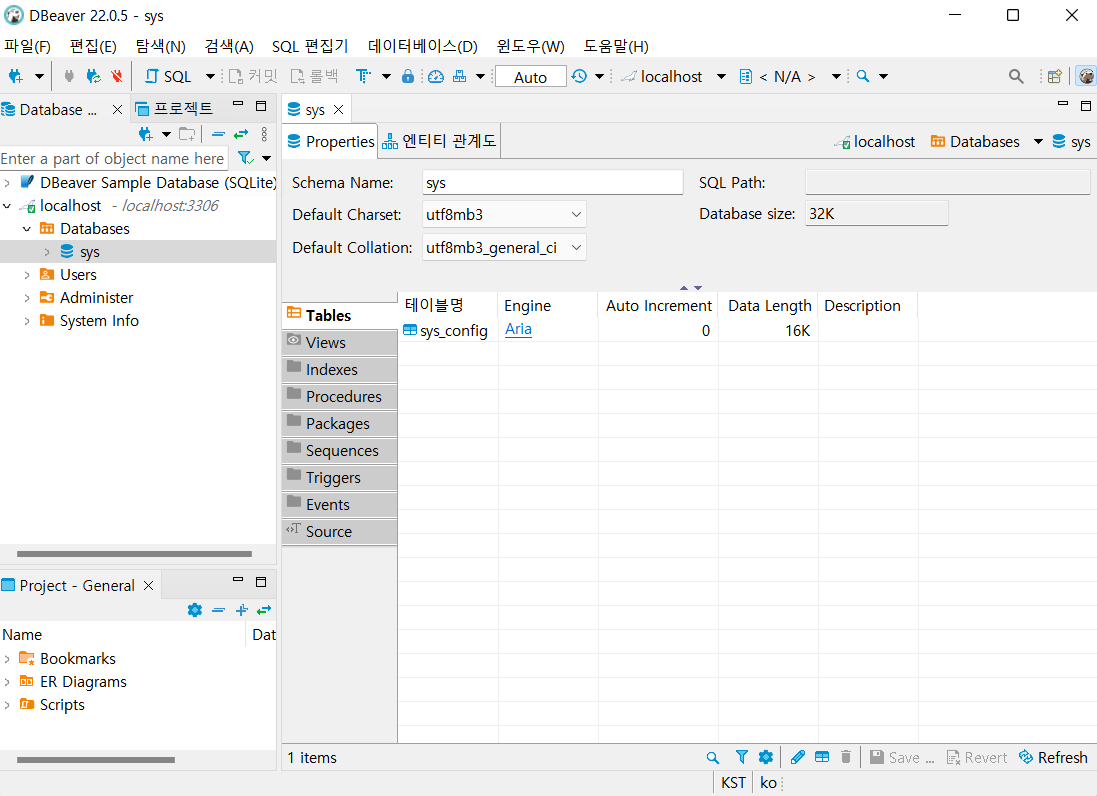
Task: Open the navigator view menu dots
Action: coord(264,134)
